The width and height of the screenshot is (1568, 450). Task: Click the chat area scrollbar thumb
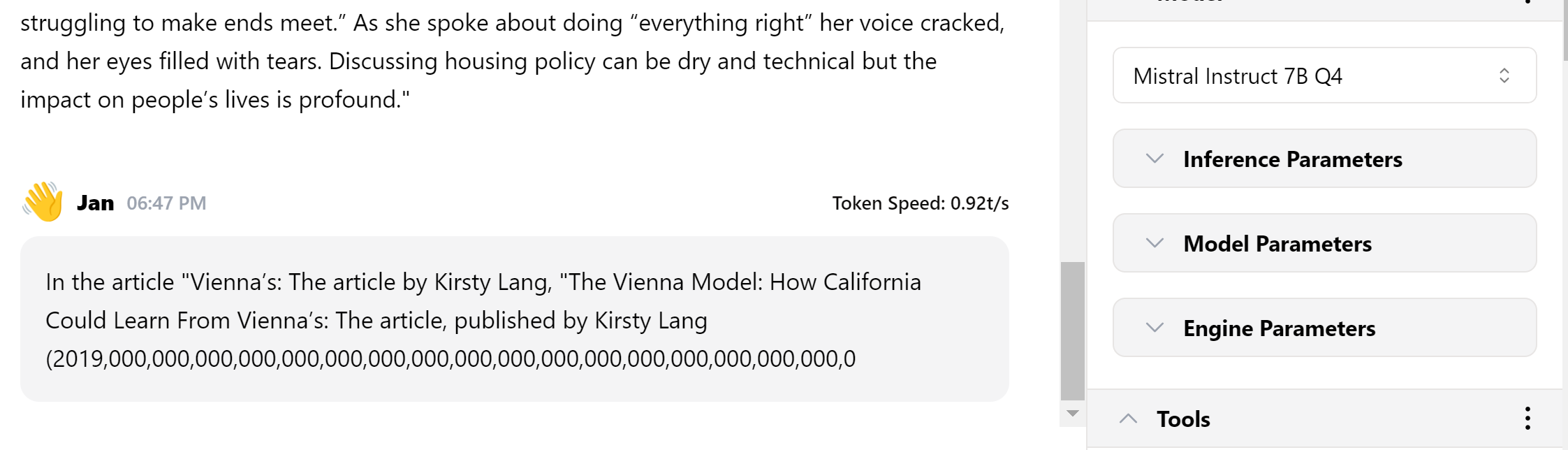tap(1072, 330)
